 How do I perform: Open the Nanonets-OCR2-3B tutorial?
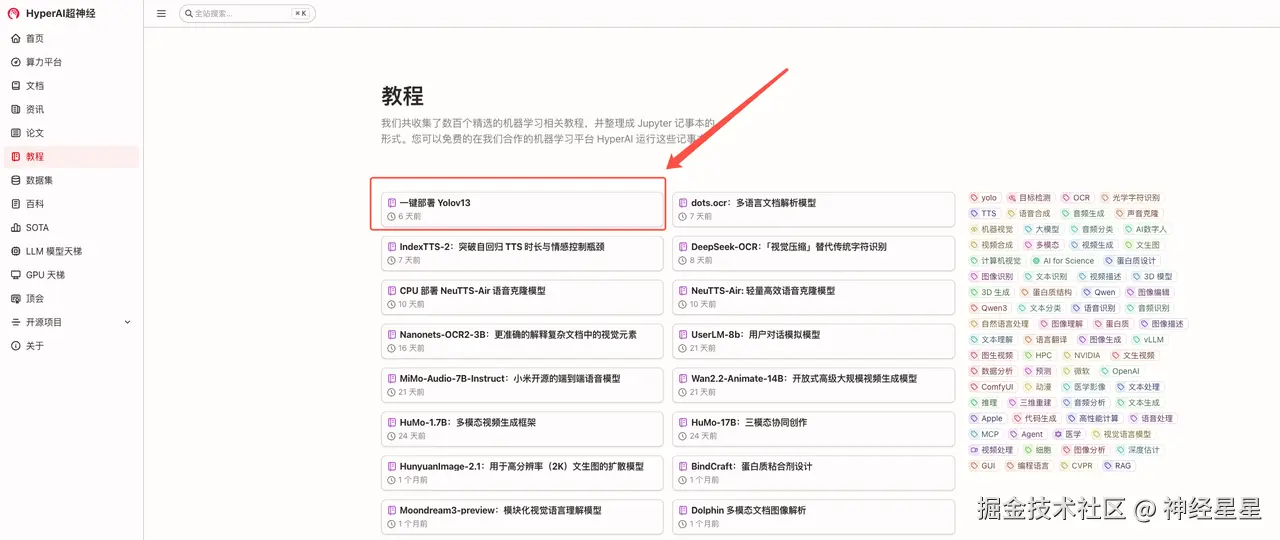pos(522,341)
